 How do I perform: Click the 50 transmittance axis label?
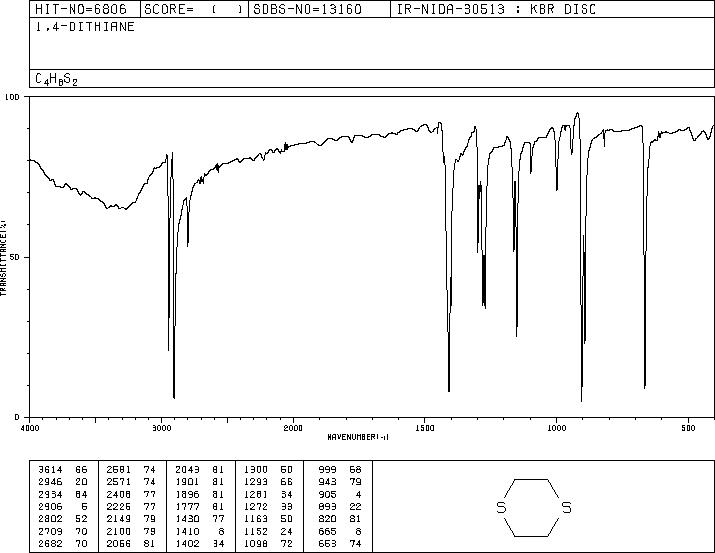16,257
